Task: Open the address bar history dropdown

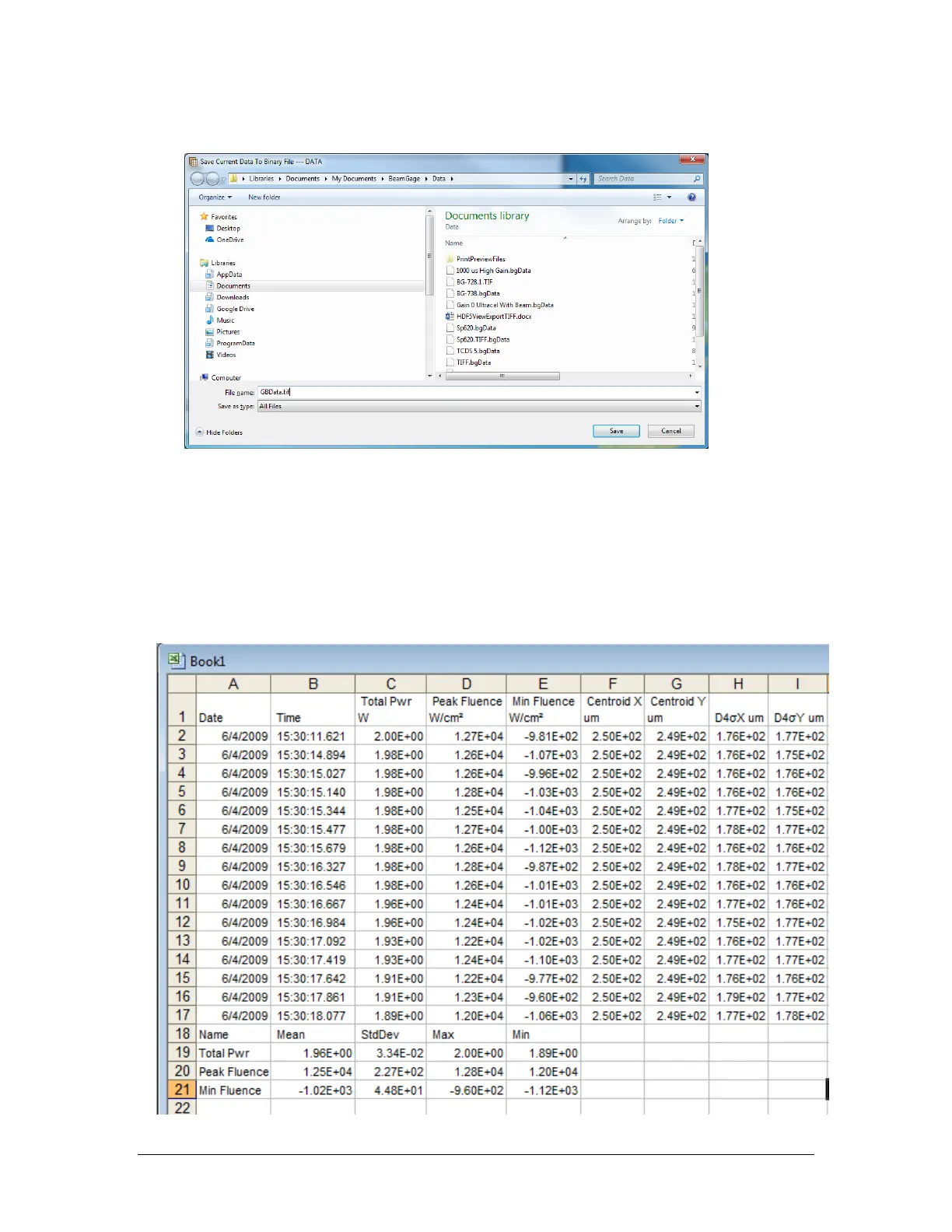Action: pyautogui.click(x=571, y=179)
